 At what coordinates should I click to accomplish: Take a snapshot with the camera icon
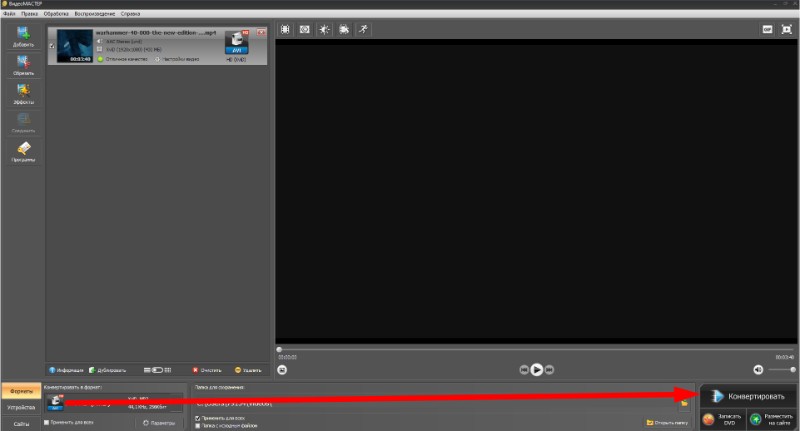click(x=305, y=30)
